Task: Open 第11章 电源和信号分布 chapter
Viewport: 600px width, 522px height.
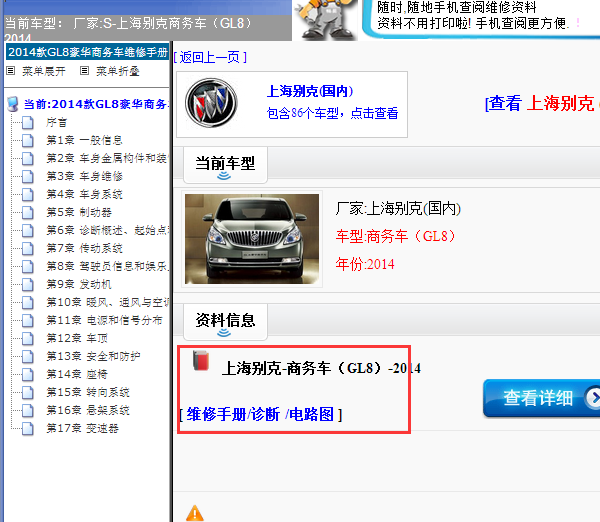Action: point(104,320)
